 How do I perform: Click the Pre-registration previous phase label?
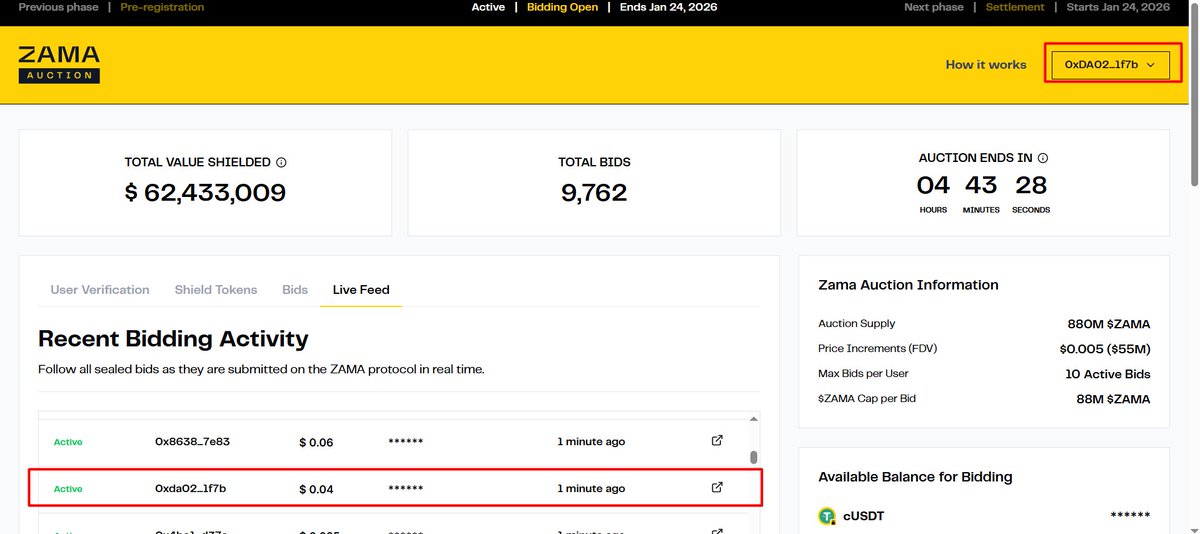click(162, 7)
